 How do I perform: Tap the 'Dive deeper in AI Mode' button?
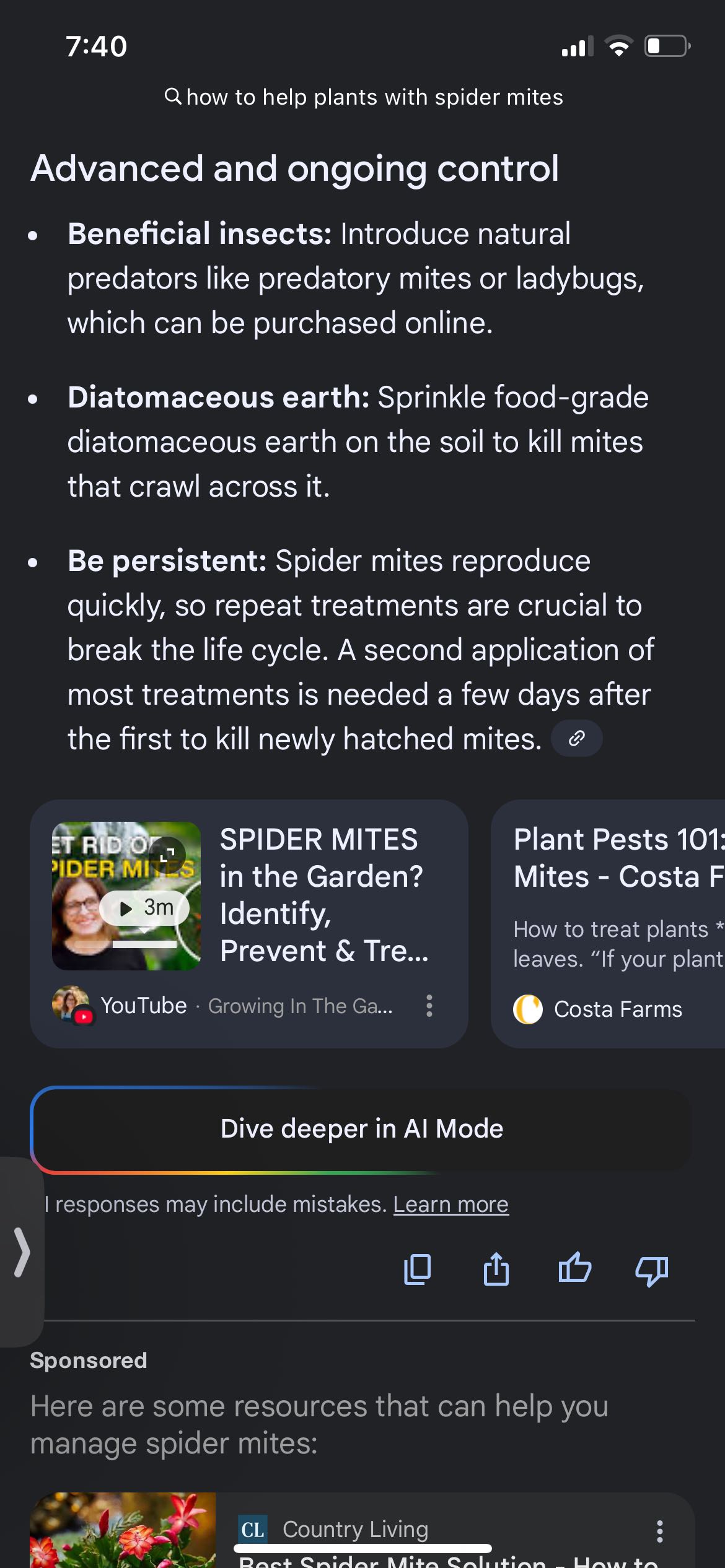coord(362,1129)
